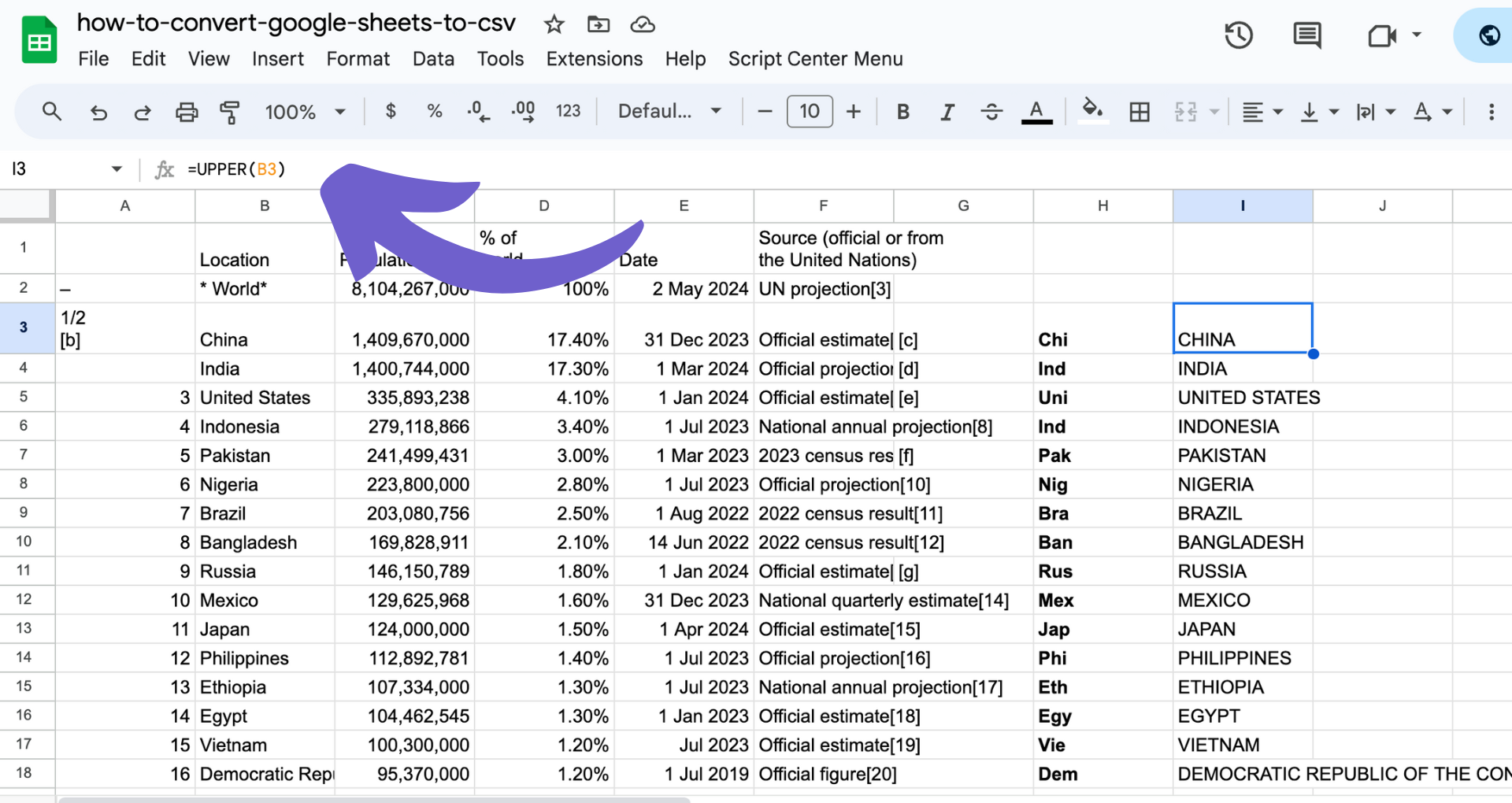The width and height of the screenshot is (1512, 803).
Task: Open the Extensions menu
Action: tap(594, 58)
